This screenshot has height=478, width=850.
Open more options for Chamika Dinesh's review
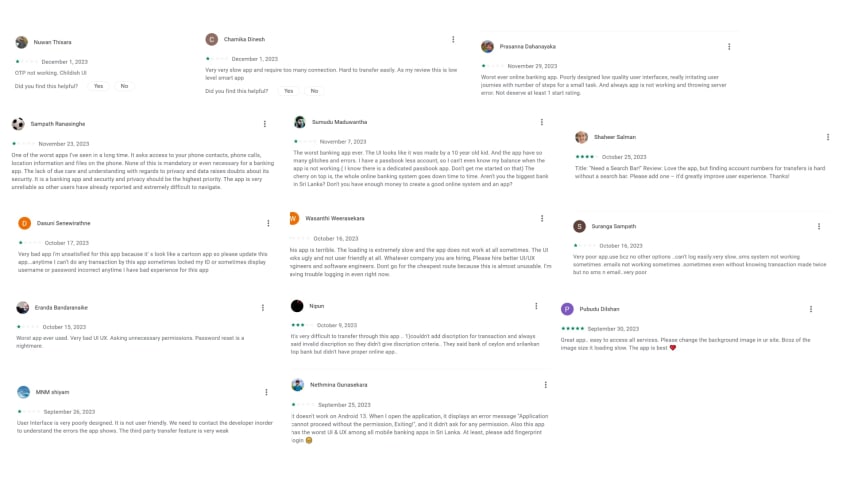pos(453,40)
